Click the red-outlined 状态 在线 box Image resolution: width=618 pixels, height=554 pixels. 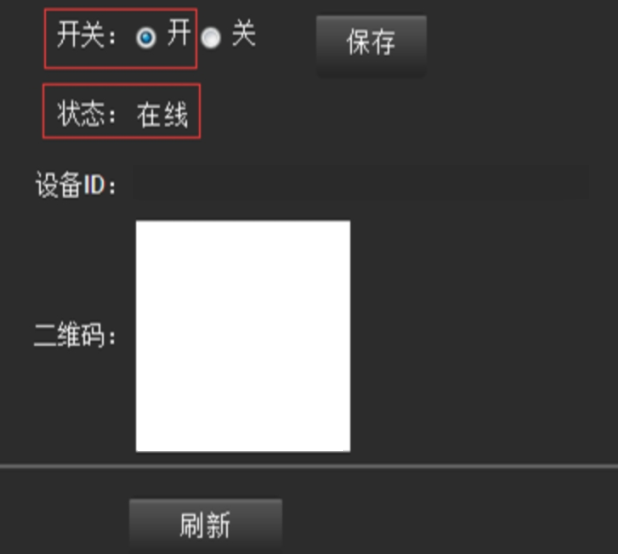click(x=121, y=111)
